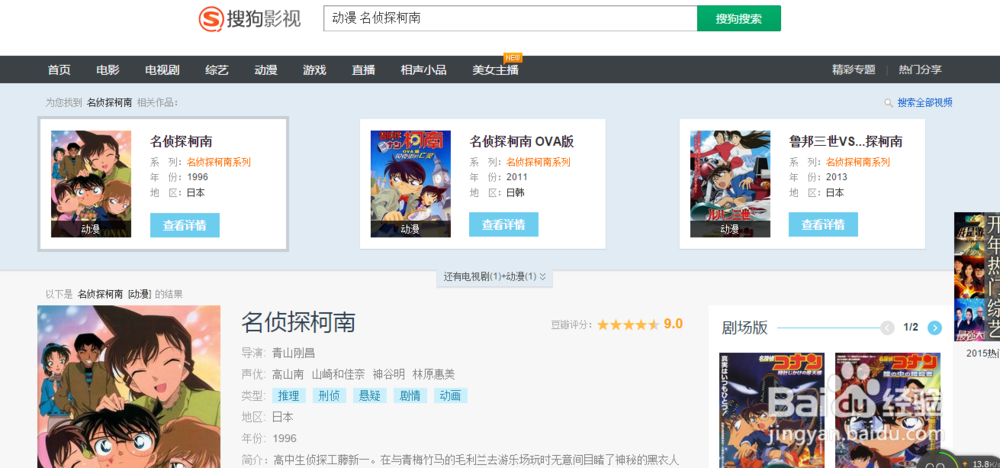Open the 美女主播 nav item

tap(496, 70)
